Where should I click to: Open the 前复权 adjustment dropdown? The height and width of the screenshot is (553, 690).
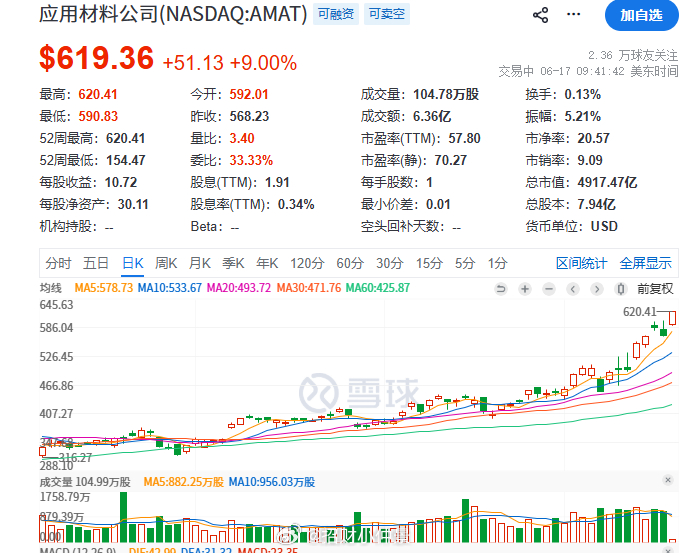click(x=655, y=289)
